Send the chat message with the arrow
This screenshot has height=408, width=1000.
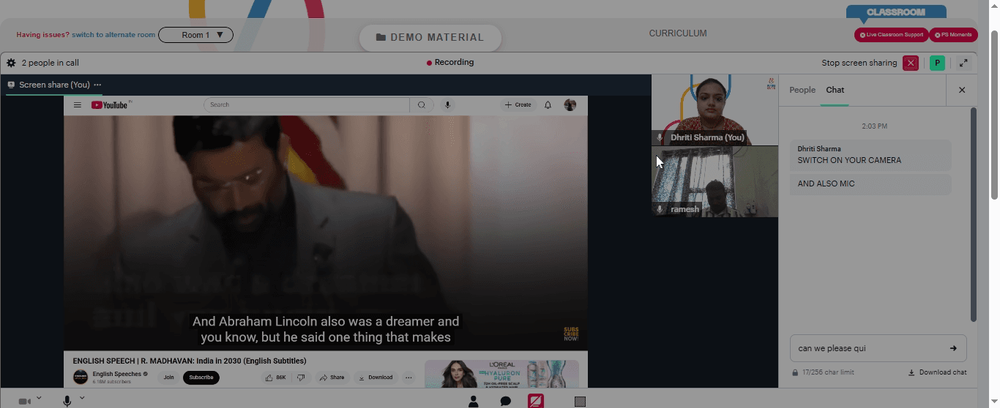click(x=953, y=348)
